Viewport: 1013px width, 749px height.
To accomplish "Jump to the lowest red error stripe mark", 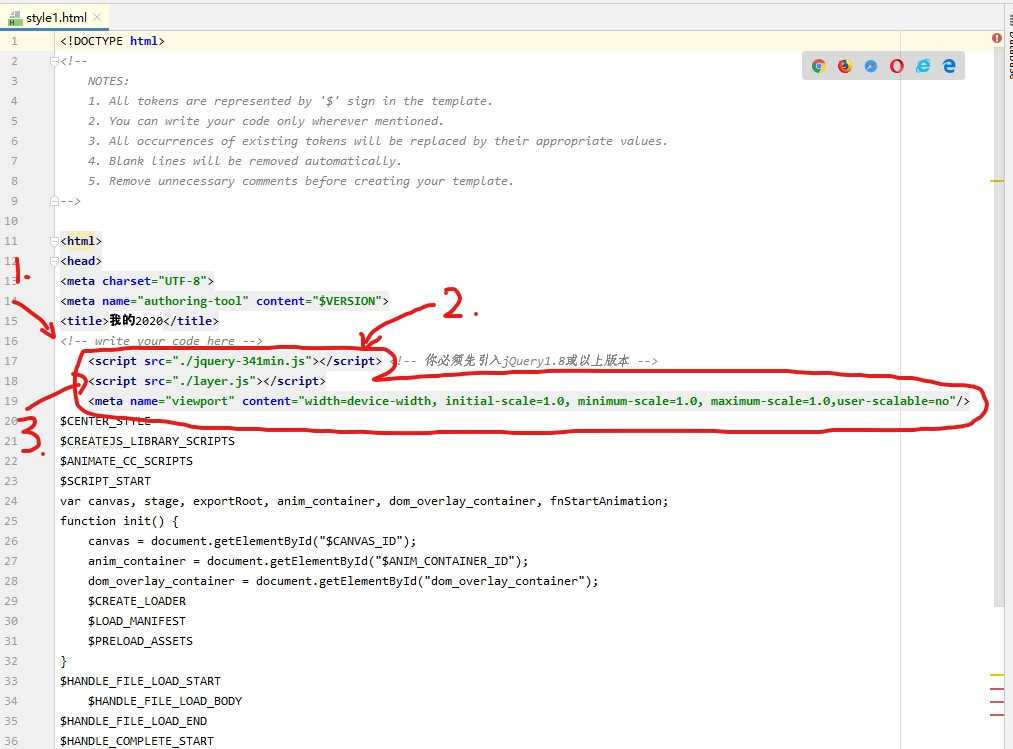I will pos(997,715).
